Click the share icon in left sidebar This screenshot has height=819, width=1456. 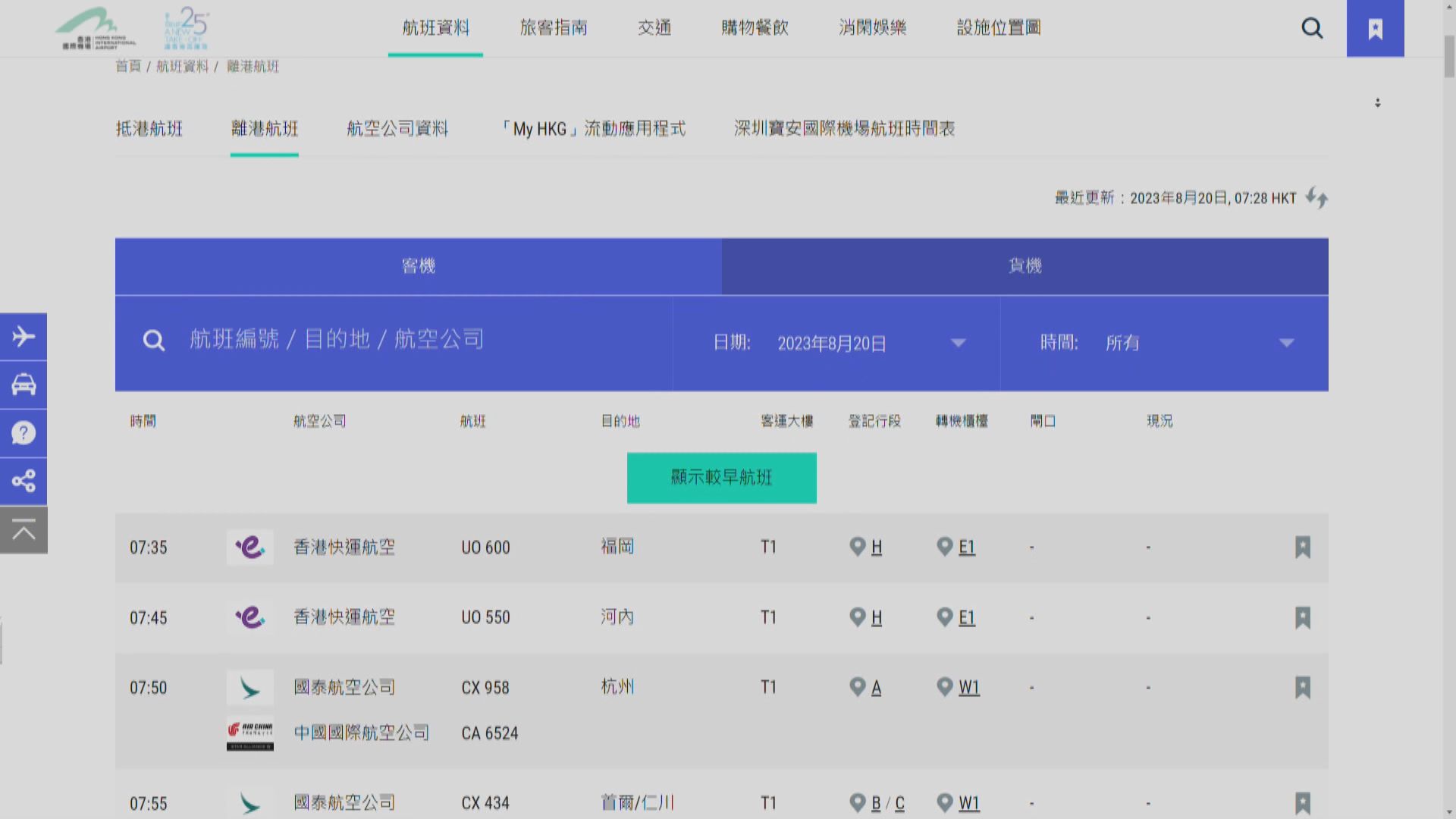(24, 481)
